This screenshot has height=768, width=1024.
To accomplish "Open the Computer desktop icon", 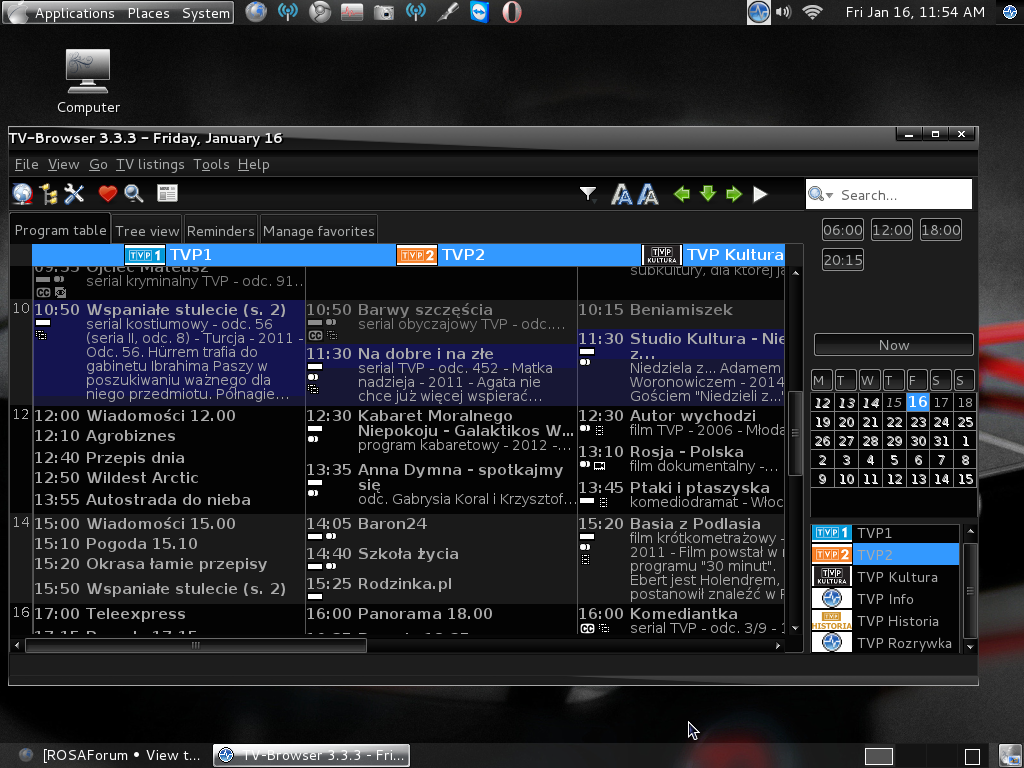I will 88,82.
